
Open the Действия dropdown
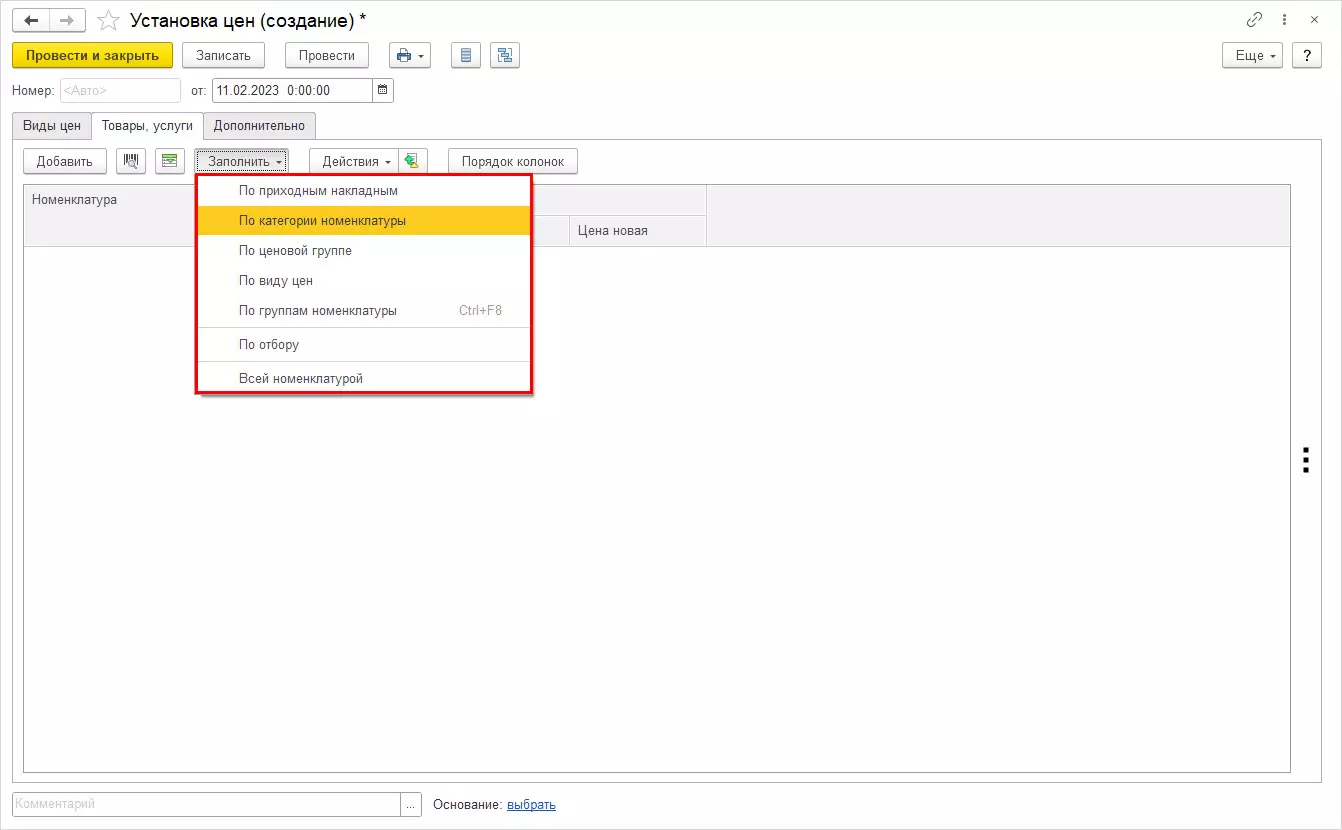click(x=354, y=161)
